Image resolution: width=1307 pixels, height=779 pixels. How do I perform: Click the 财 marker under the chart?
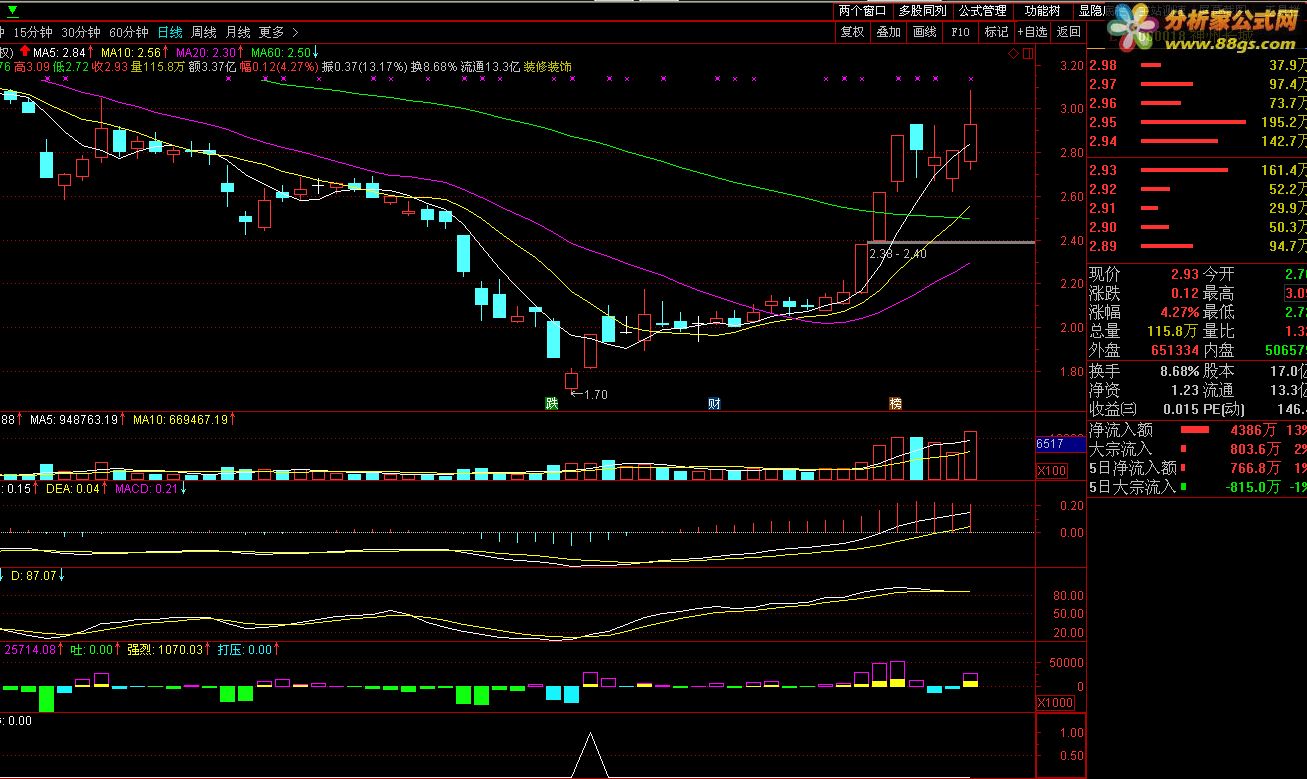point(714,403)
